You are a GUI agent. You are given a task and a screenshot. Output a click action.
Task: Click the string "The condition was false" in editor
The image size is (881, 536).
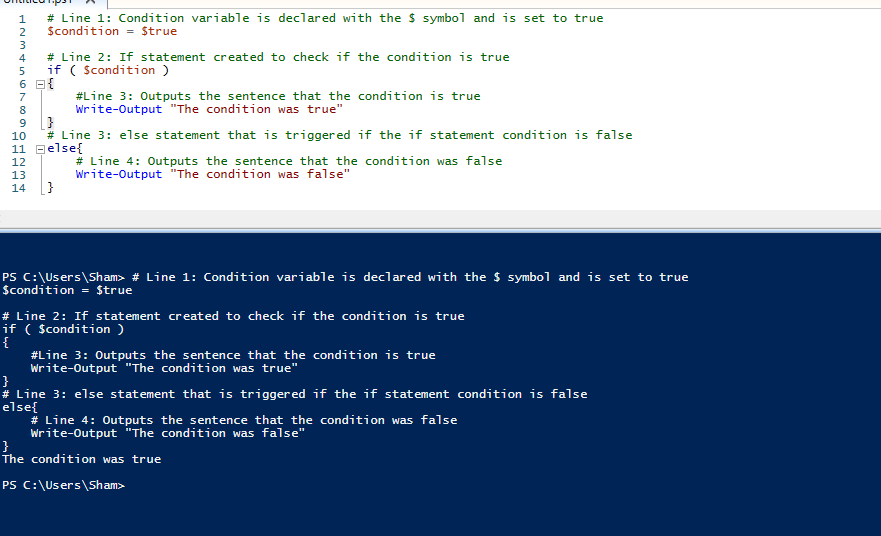(x=260, y=174)
